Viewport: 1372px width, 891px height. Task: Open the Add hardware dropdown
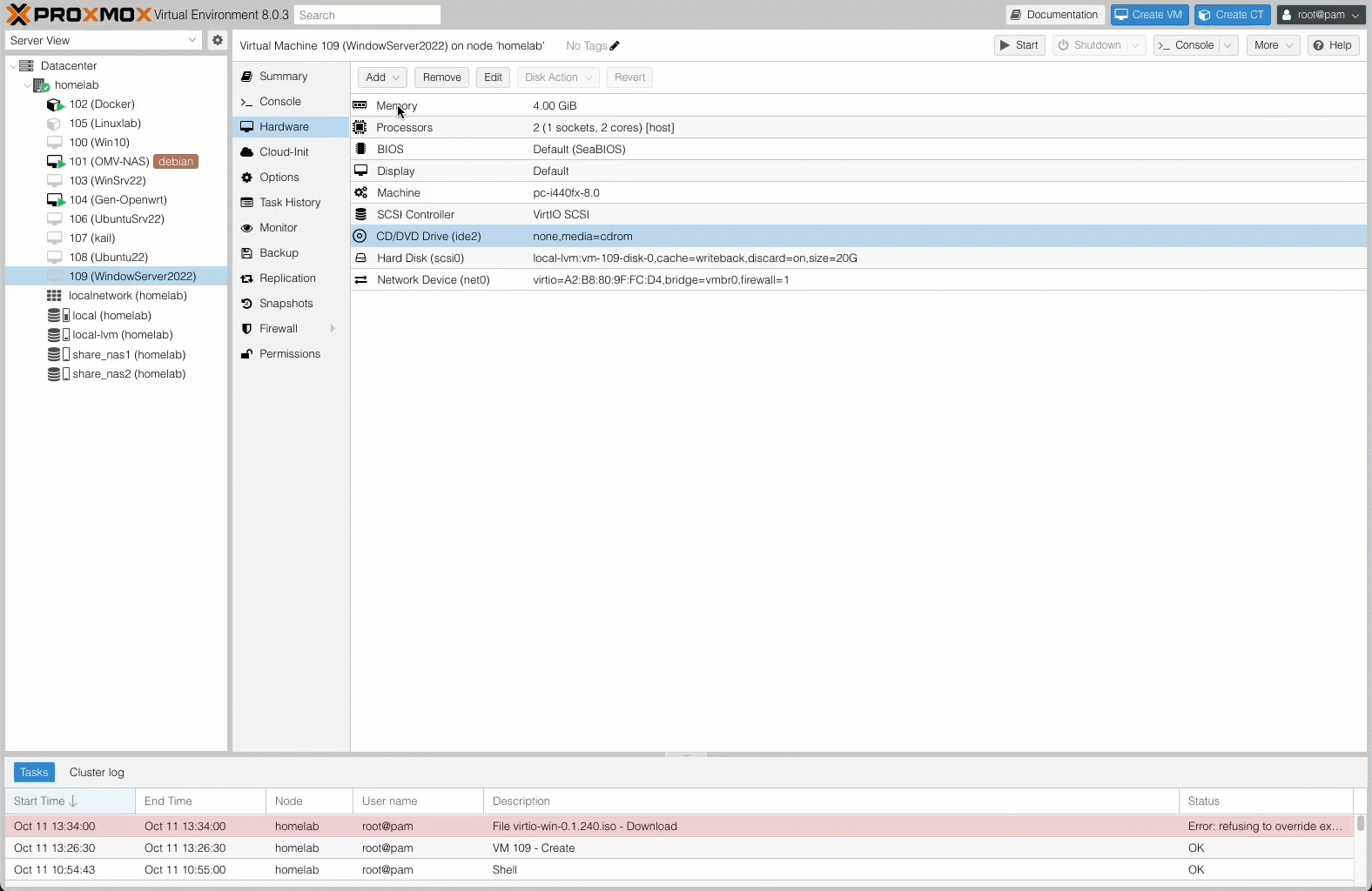point(382,77)
